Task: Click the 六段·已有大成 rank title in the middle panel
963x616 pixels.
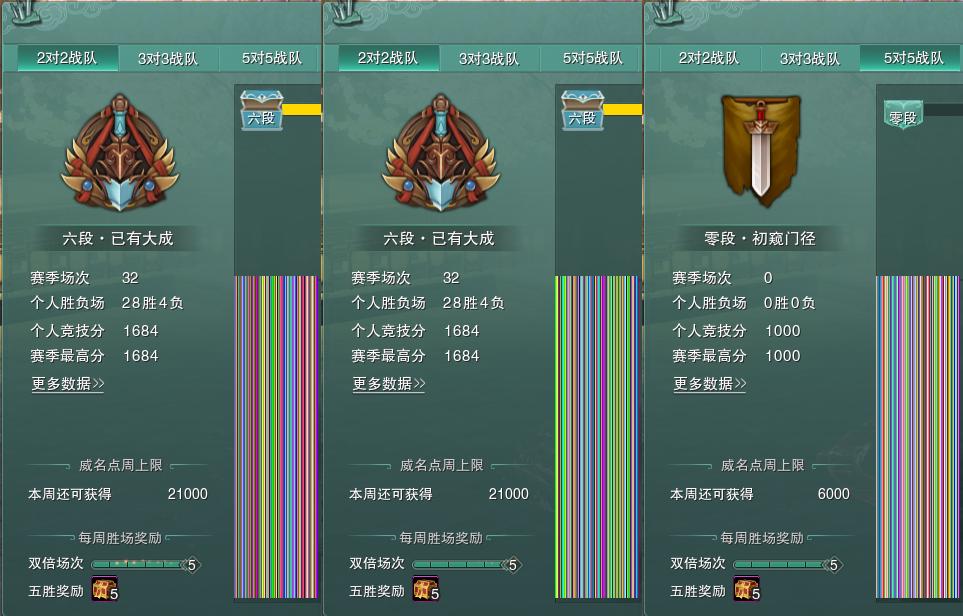Action: (439, 238)
